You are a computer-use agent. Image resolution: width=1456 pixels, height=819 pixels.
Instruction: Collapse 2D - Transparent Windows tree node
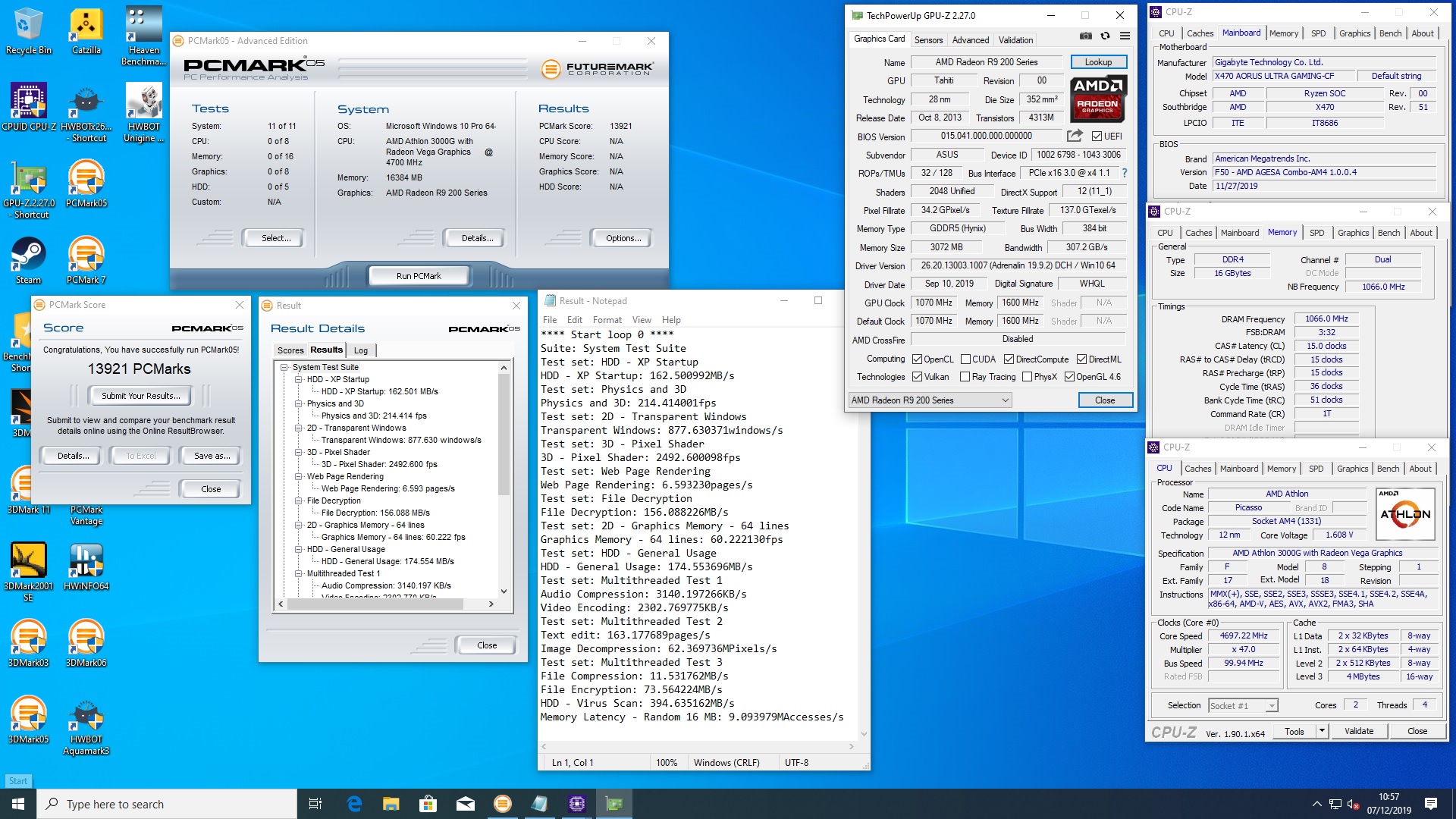[x=299, y=428]
